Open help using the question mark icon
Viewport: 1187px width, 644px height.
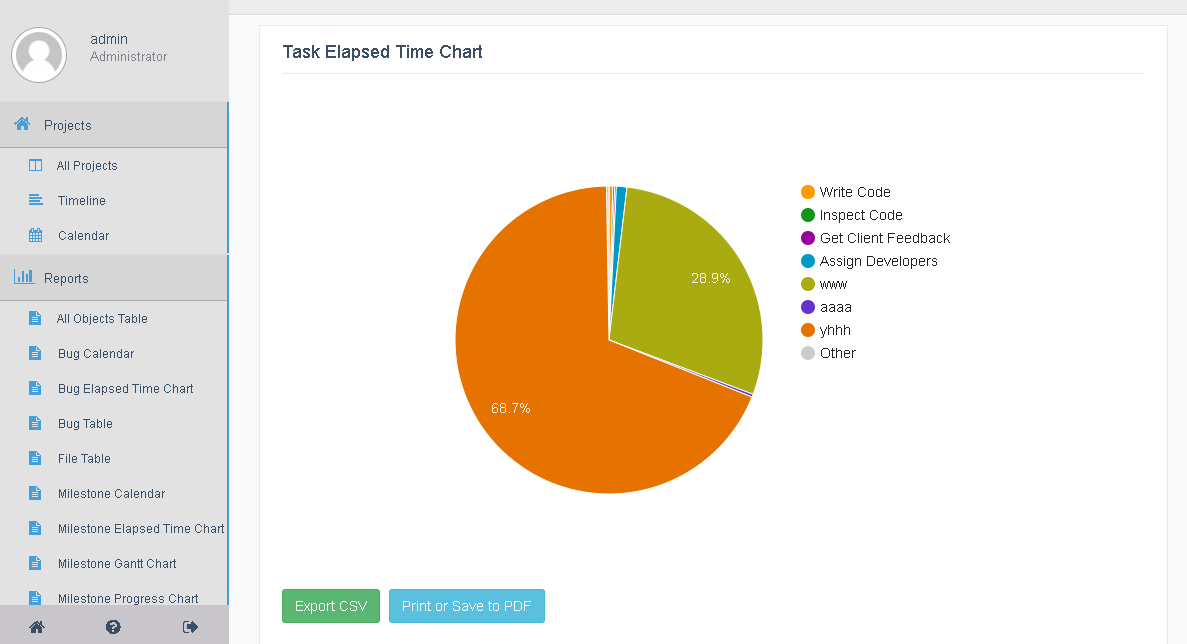coord(113,626)
